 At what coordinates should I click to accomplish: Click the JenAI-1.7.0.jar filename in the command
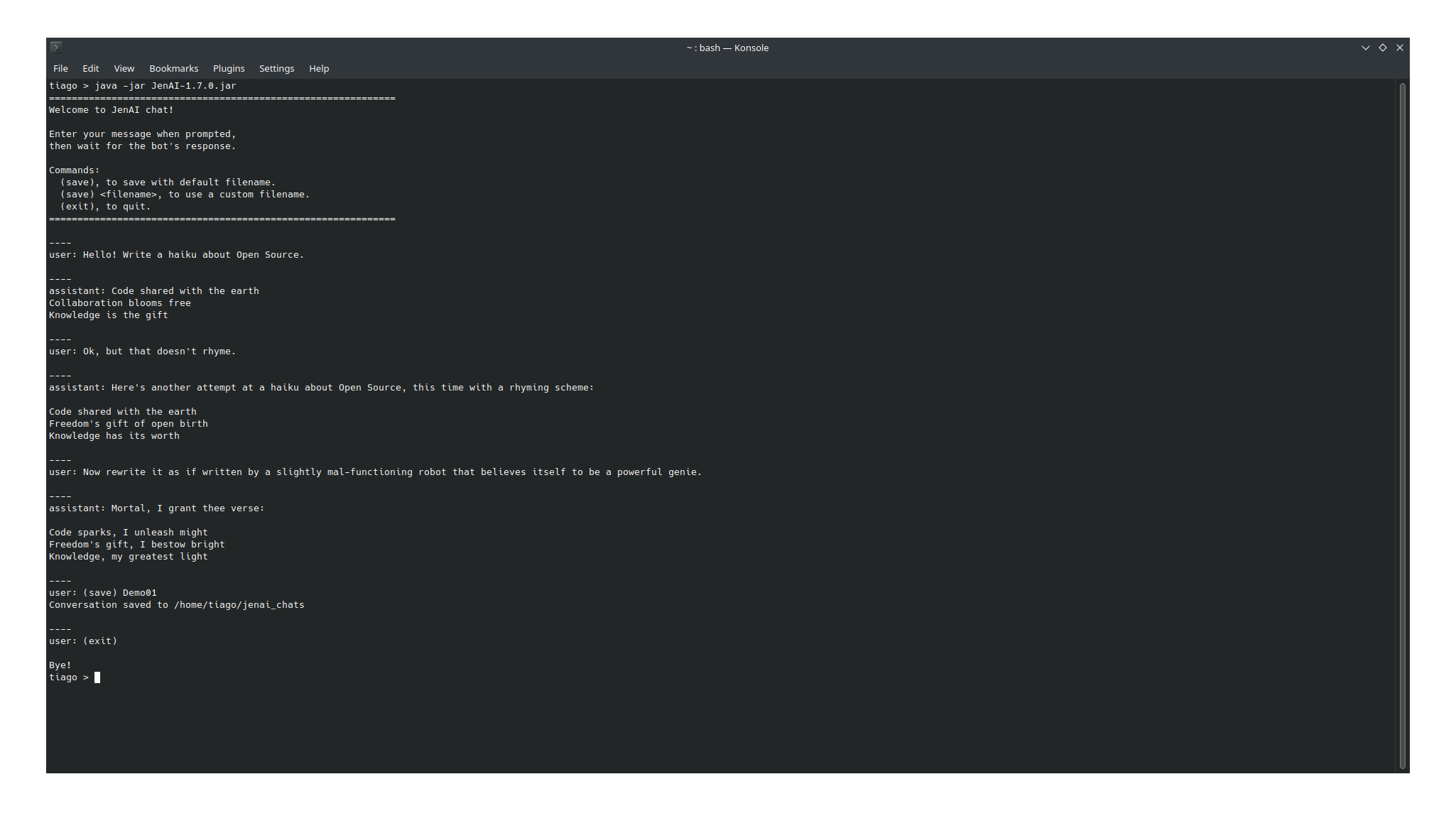point(193,86)
